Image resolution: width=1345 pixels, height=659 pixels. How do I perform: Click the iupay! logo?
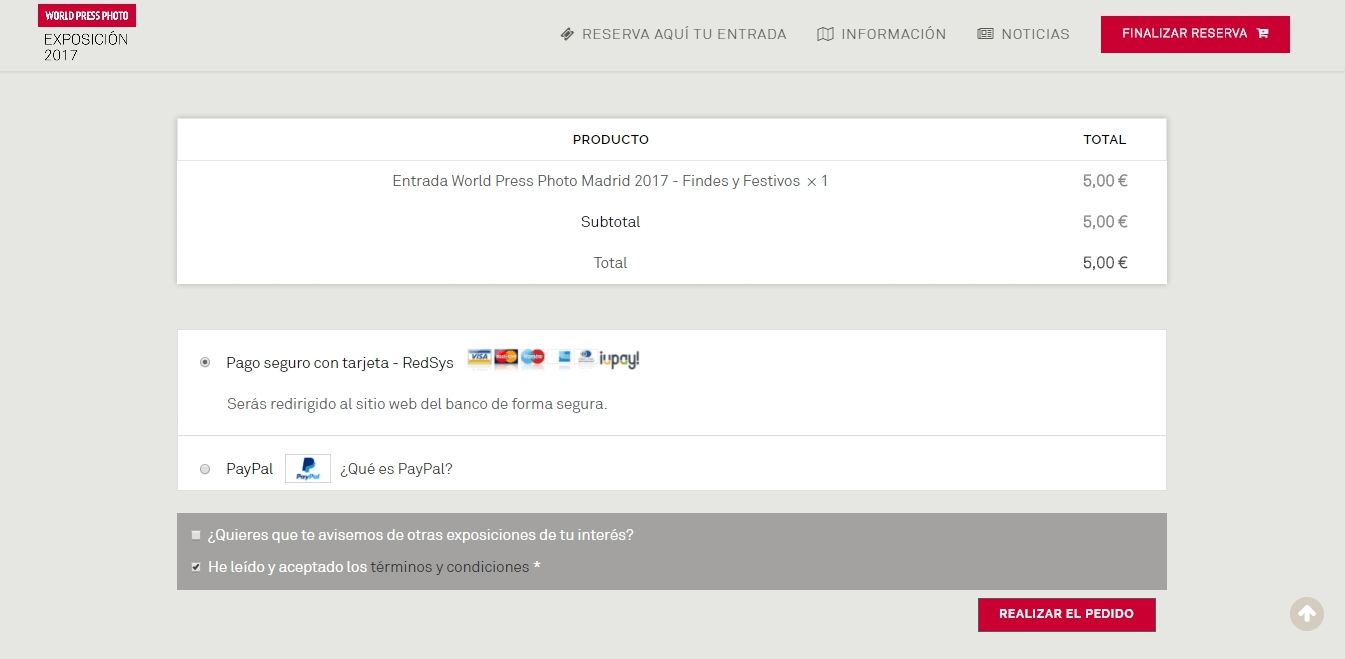click(619, 360)
